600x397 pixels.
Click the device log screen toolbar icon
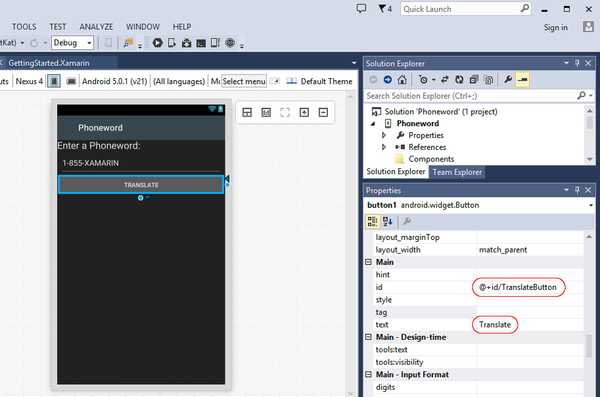pos(201,43)
